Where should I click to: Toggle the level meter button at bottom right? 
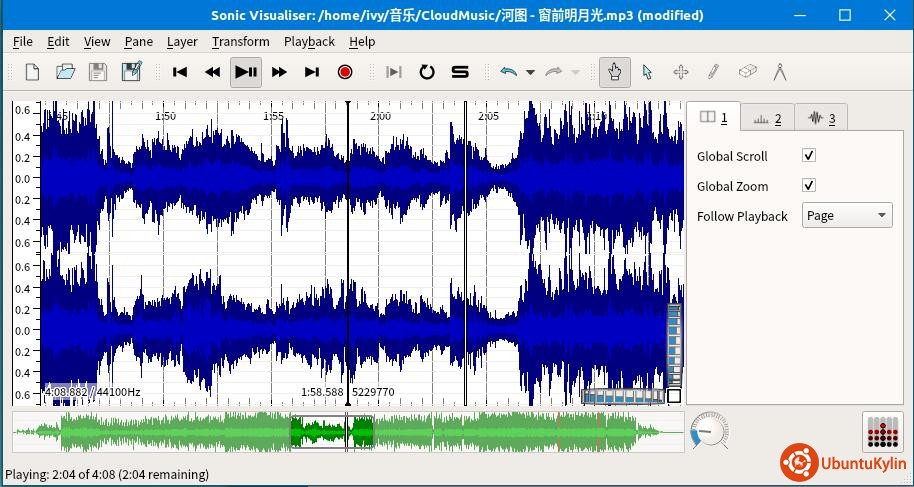point(882,432)
